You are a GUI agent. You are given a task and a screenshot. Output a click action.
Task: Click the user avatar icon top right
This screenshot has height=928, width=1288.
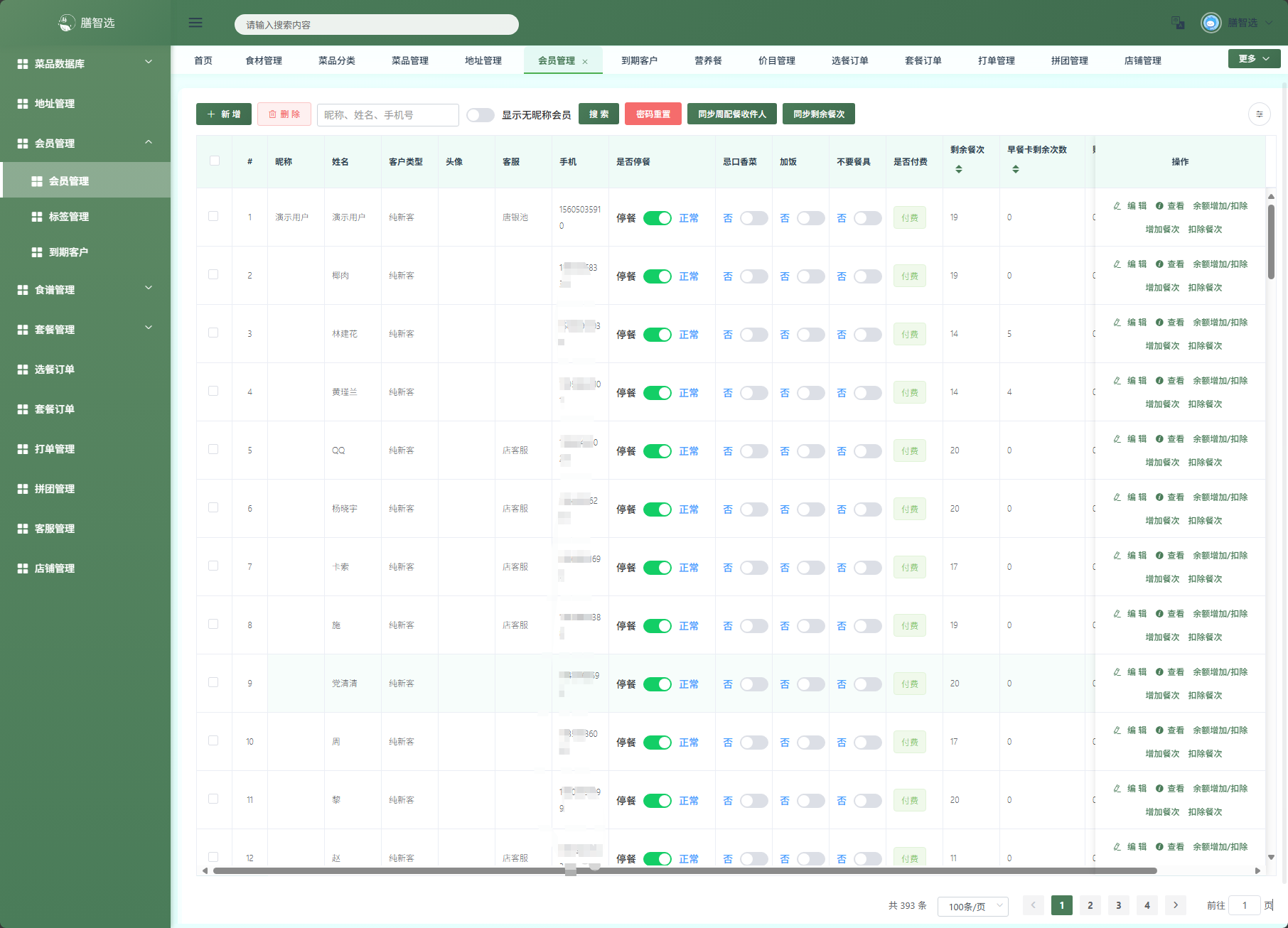(x=1211, y=23)
